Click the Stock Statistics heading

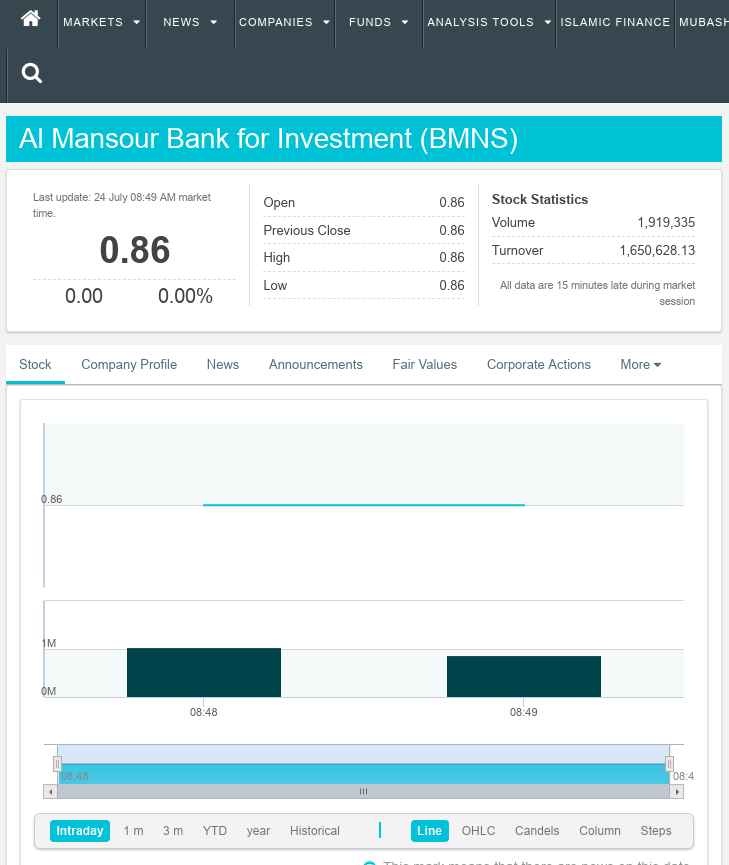coord(540,199)
